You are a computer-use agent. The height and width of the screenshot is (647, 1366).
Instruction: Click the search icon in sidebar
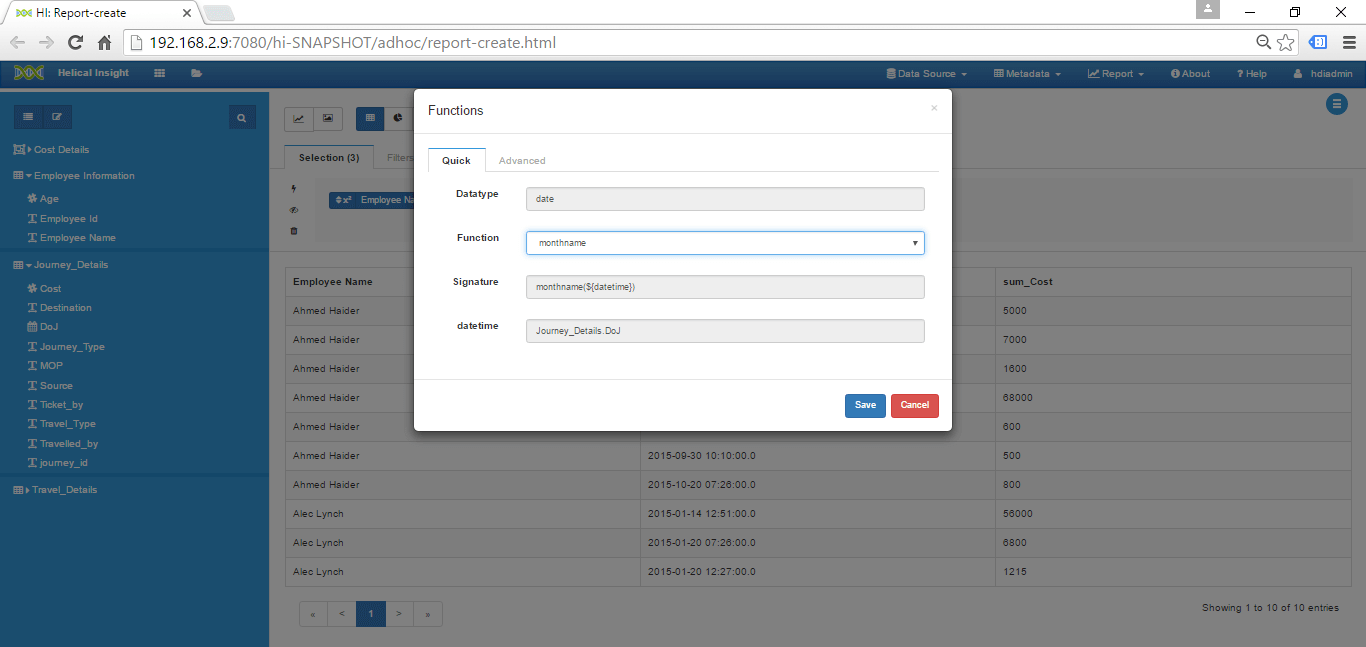pyautogui.click(x=241, y=118)
